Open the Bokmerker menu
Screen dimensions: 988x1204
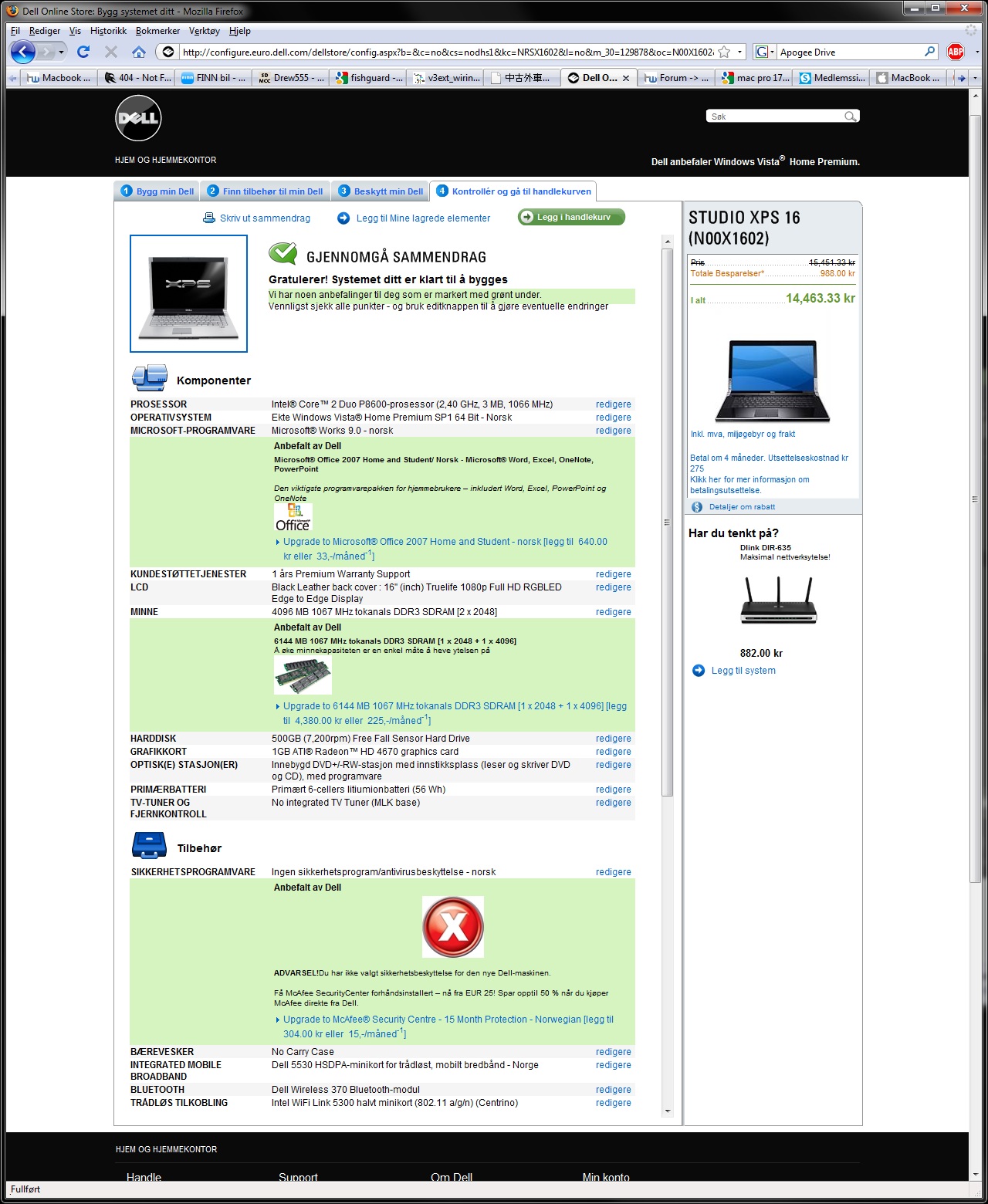click(x=157, y=31)
